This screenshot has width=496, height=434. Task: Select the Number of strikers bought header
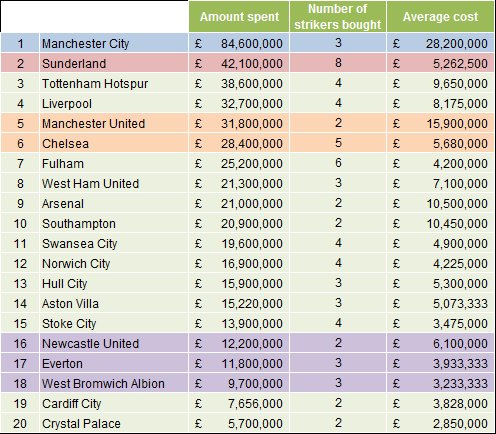point(338,17)
